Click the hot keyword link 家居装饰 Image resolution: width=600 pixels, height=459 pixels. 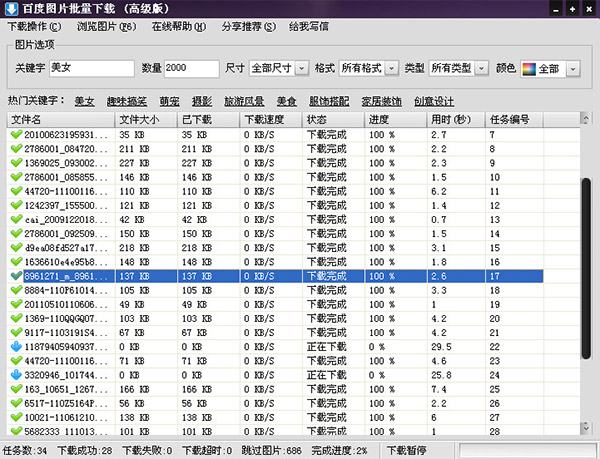click(x=382, y=101)
